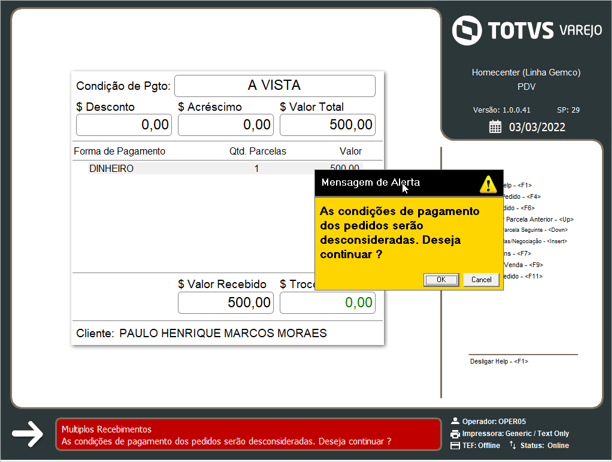Click the calendar icon beside the date
This screenshot has height=462, width=612.
pyautogui.click(x=495, y=127)
